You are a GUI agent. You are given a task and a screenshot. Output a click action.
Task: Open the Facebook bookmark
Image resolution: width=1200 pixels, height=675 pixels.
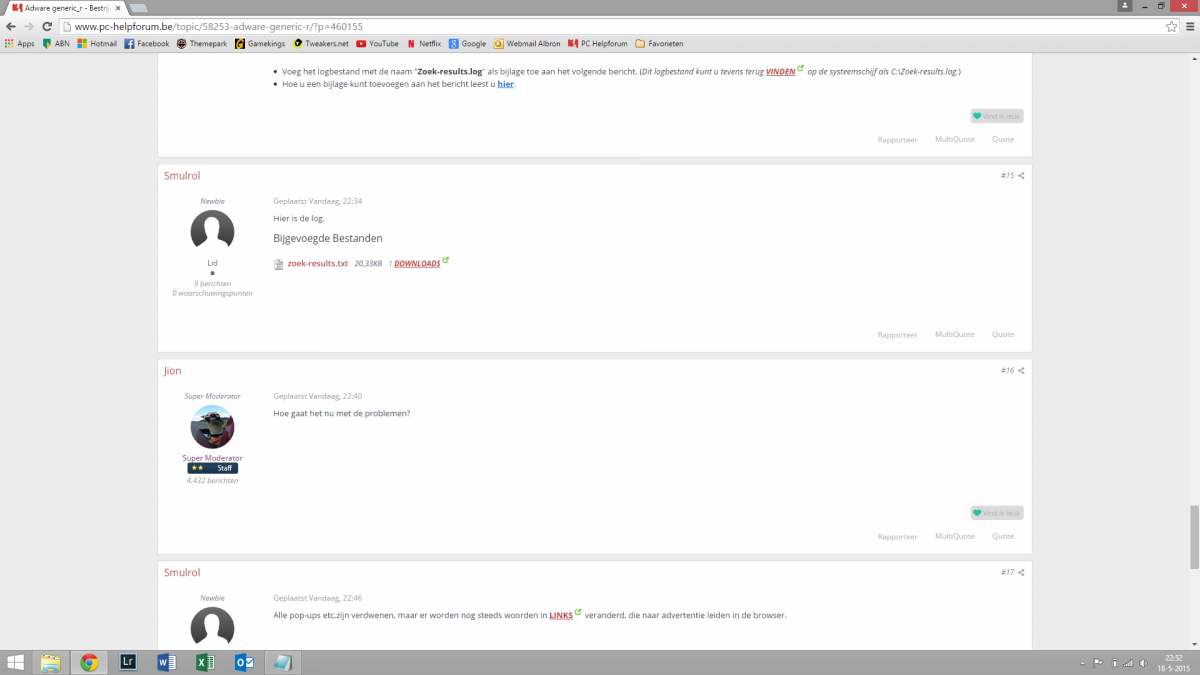(x=147, y=43)
